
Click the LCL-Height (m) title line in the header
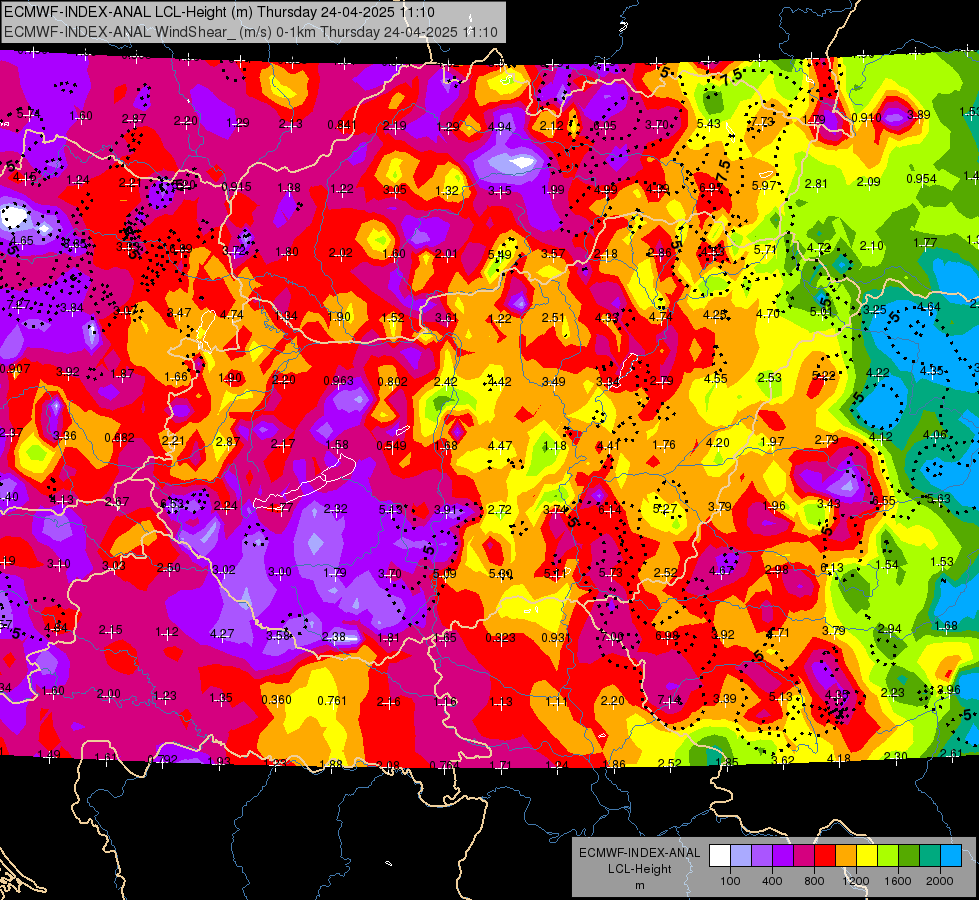(x=219, y=12)
